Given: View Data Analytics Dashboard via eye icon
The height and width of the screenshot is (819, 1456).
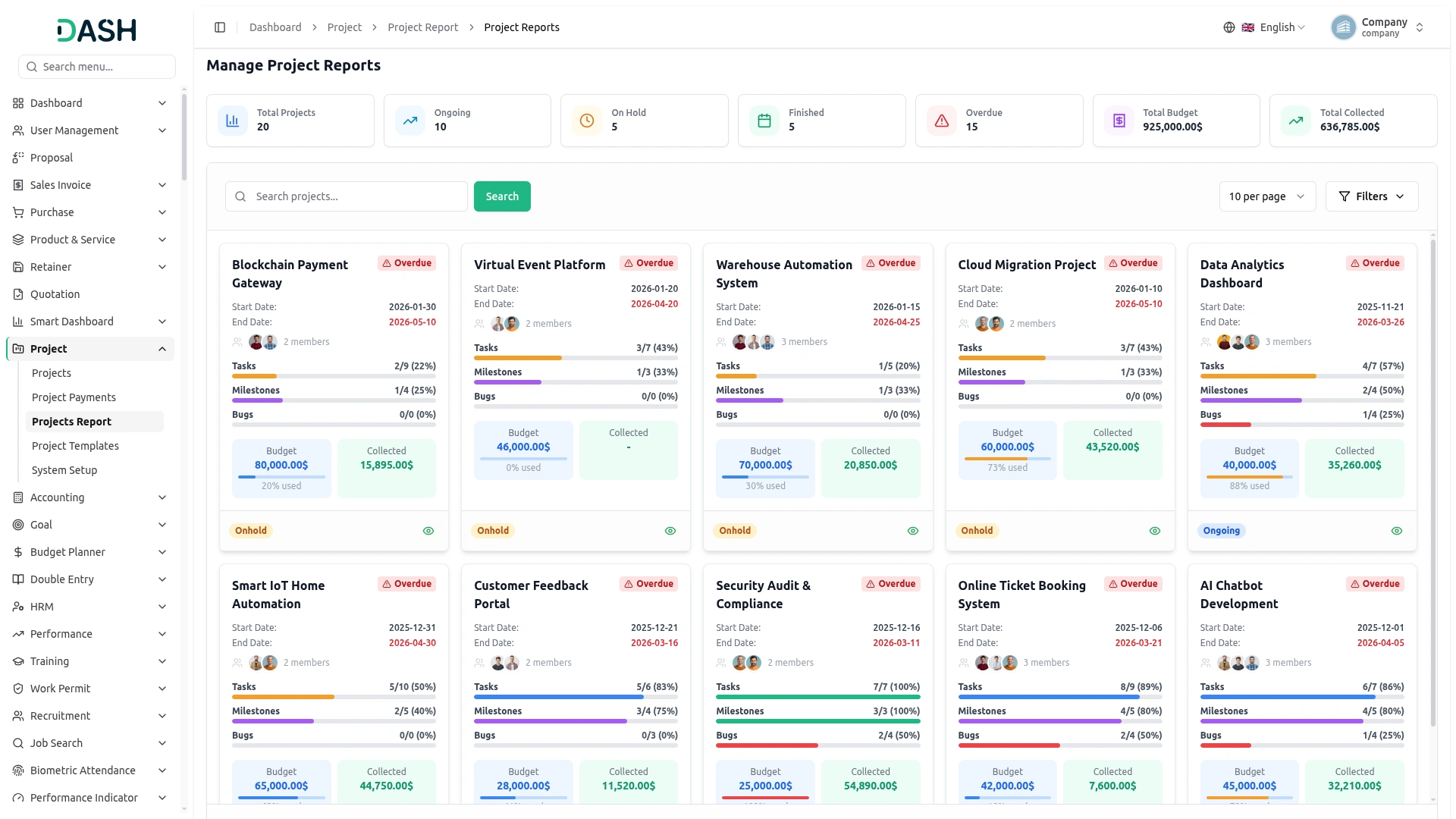Looking at the screenshot, I should pyautogui.click(x=1397, y=531).
